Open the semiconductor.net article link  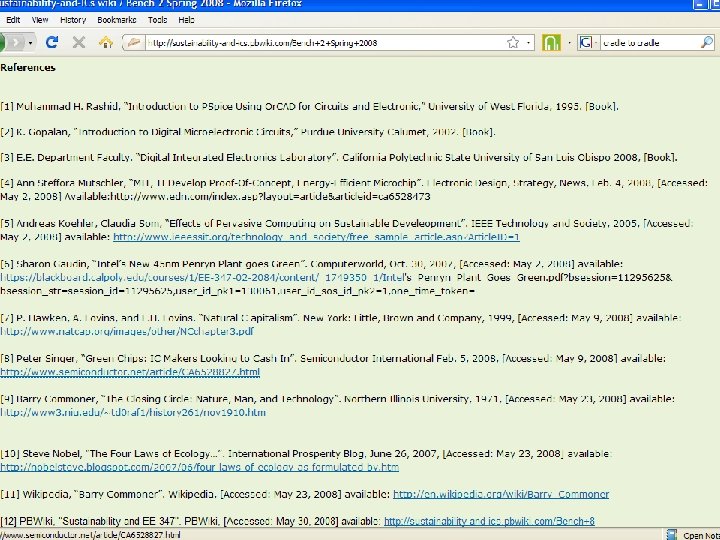[x=130, y=372]
